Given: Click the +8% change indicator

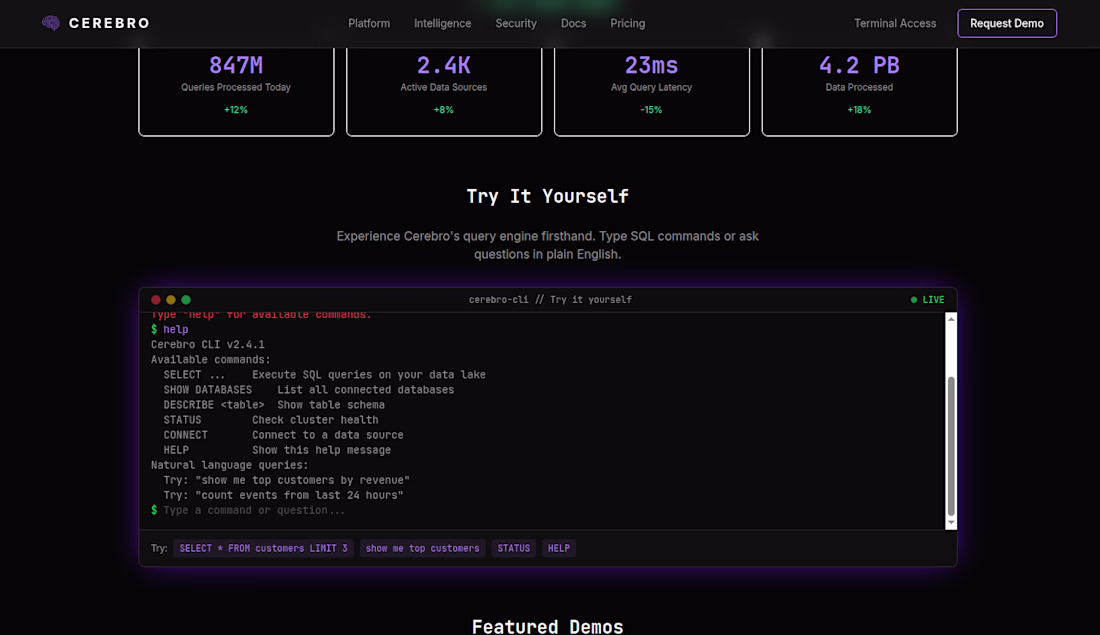Looking at the screenshot, I should (x=443, y=110).
